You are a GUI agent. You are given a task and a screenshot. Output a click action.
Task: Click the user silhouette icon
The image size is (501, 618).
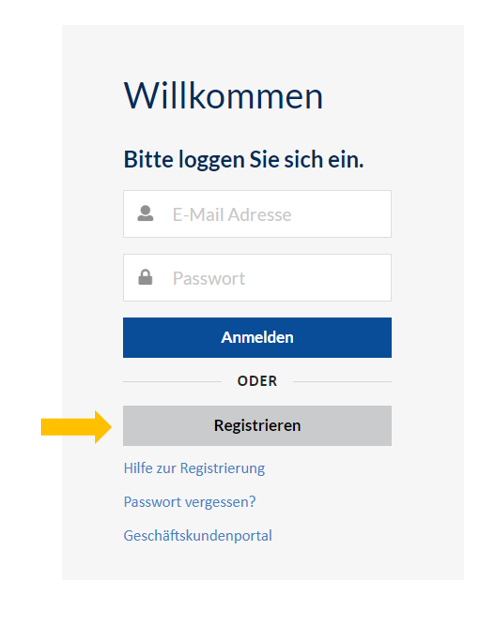[x=145, y=213]
